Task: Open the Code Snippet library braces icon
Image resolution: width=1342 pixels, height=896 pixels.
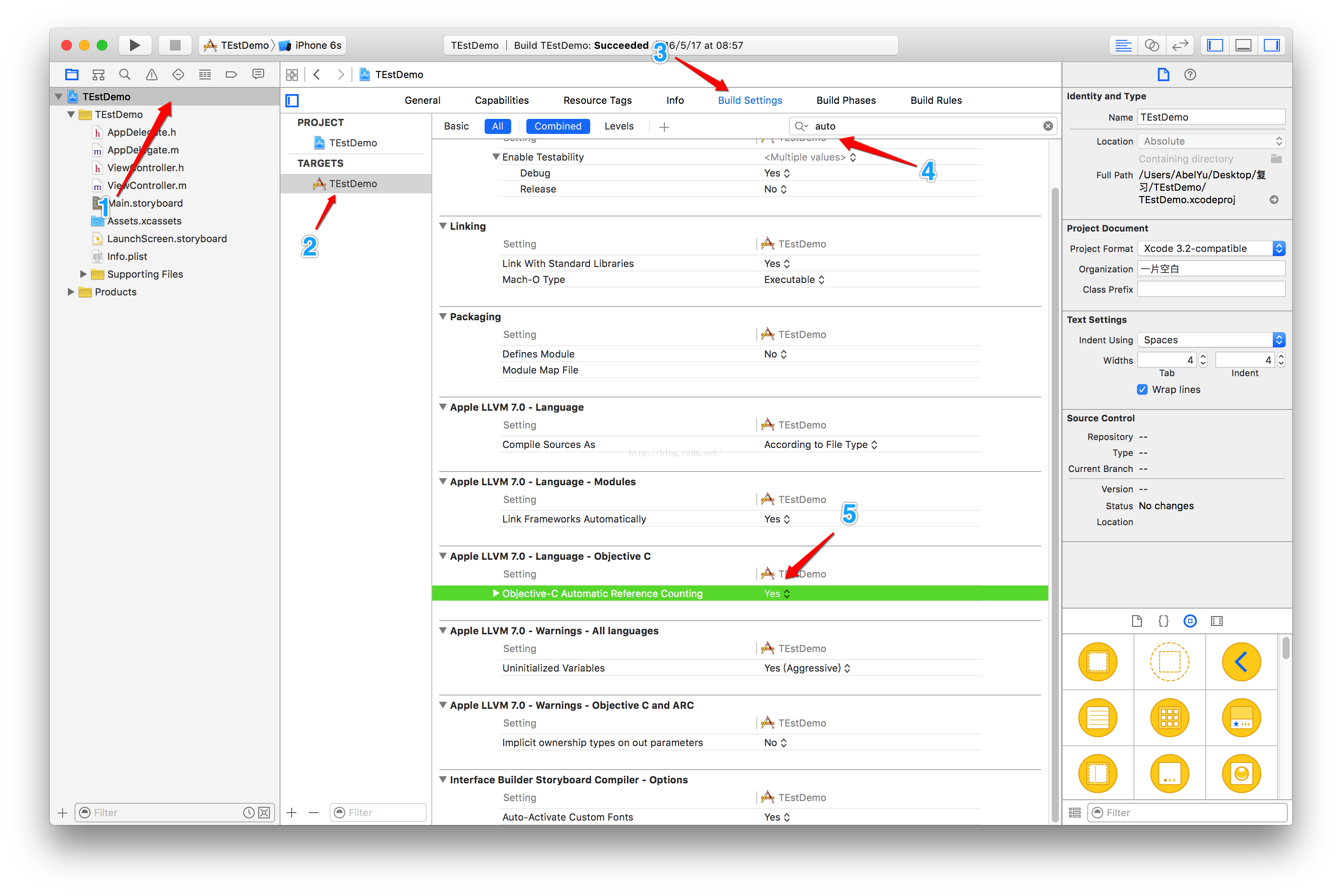Action: 1163,621
